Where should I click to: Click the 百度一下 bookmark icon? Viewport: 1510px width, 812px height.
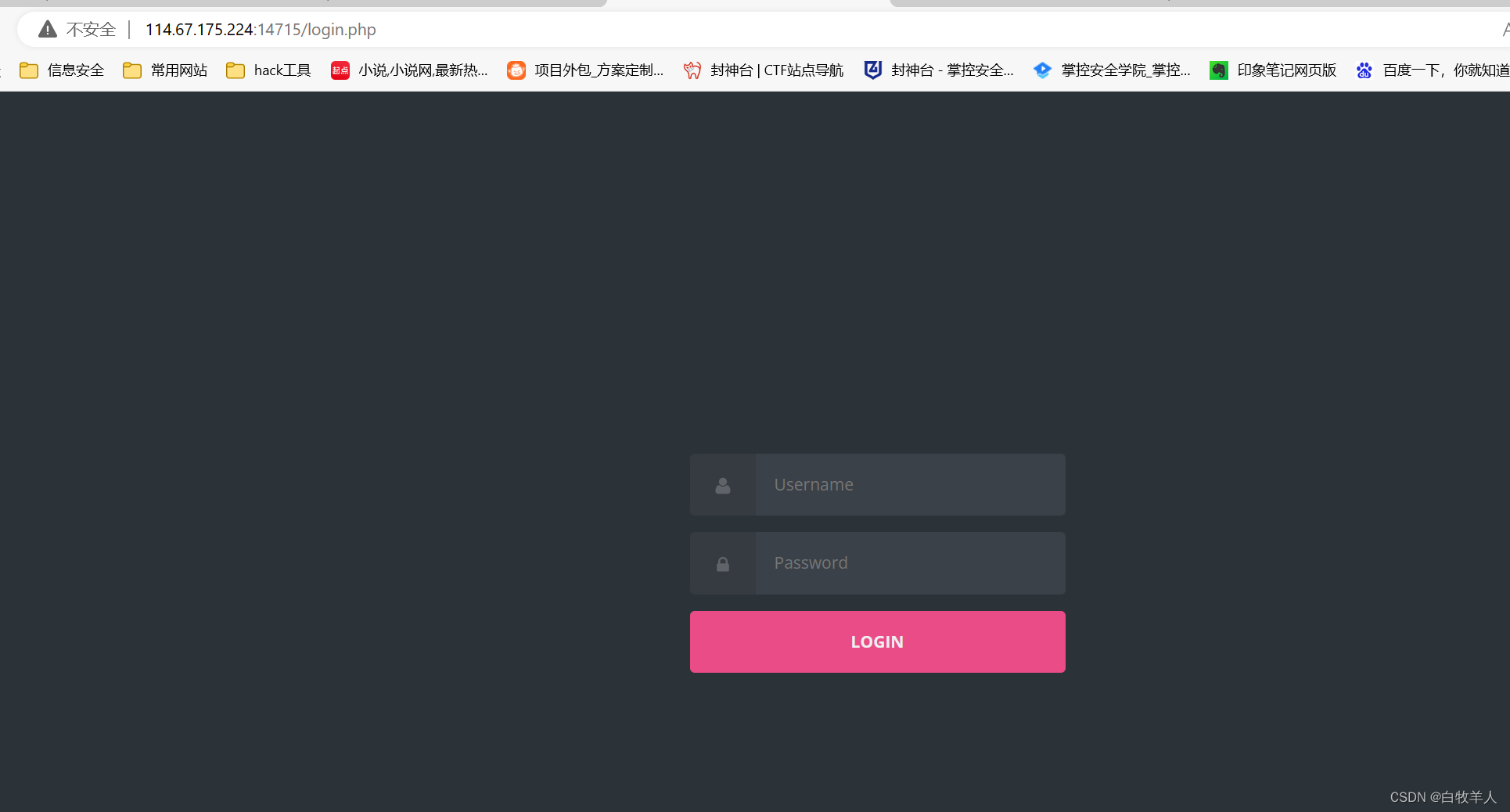click(x=1364, y=70)
